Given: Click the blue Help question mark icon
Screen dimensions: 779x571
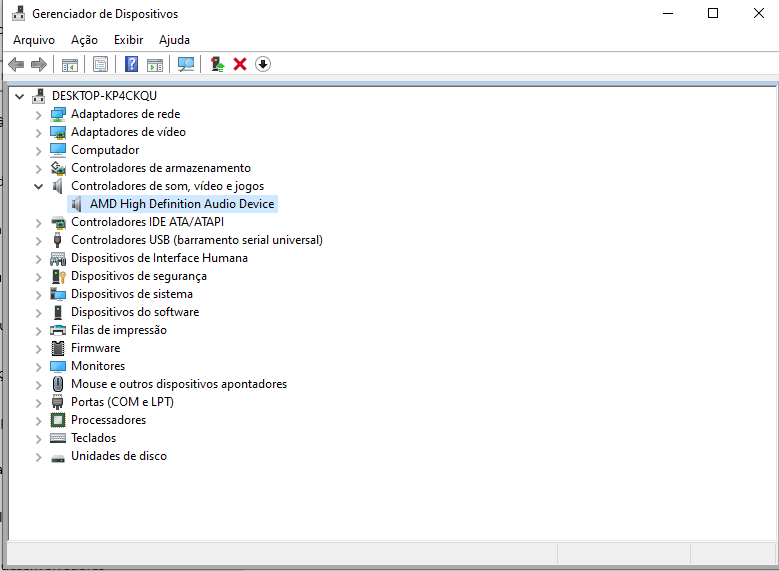Looking at the screenshot, I should (131, 64).
